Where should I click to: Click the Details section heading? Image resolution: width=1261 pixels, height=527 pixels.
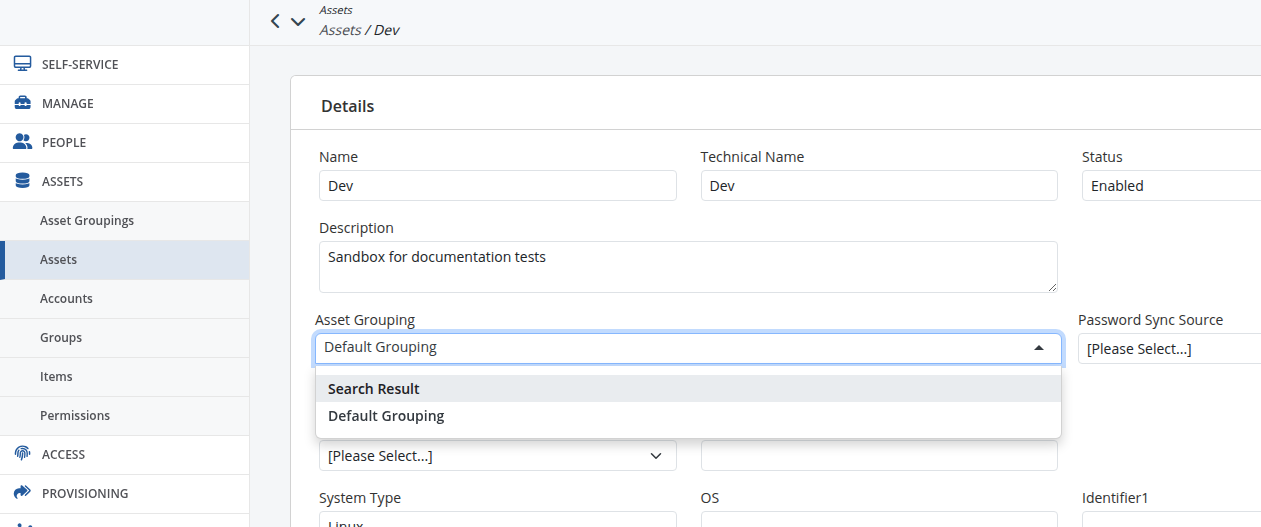click(x=348, y=106)
